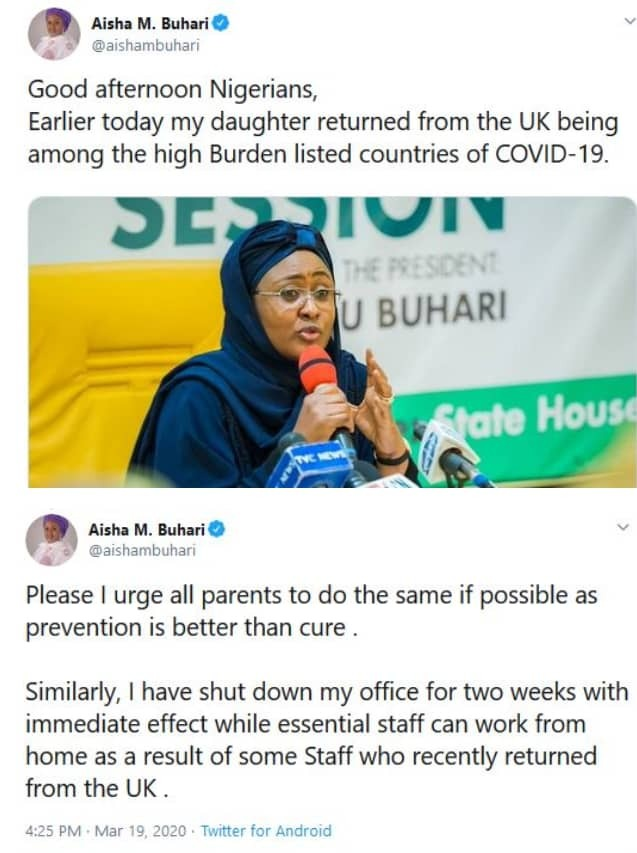
Task: Click the @aishambuhari handle in the first tweet
Action: pyautogui.click(x=144, y=44)
